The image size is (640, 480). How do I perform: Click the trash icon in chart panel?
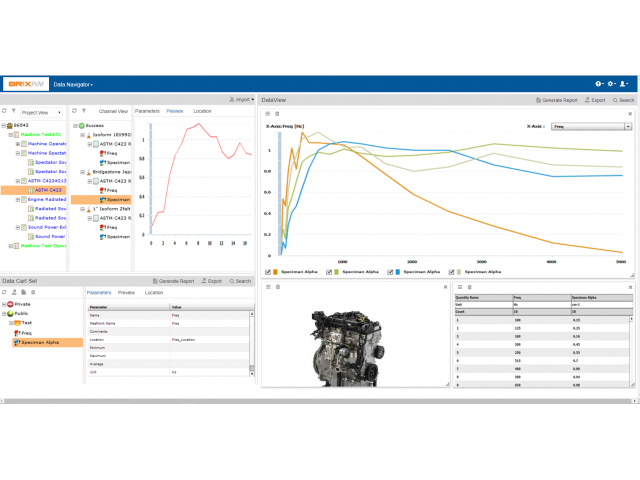[x=277, y=114]
